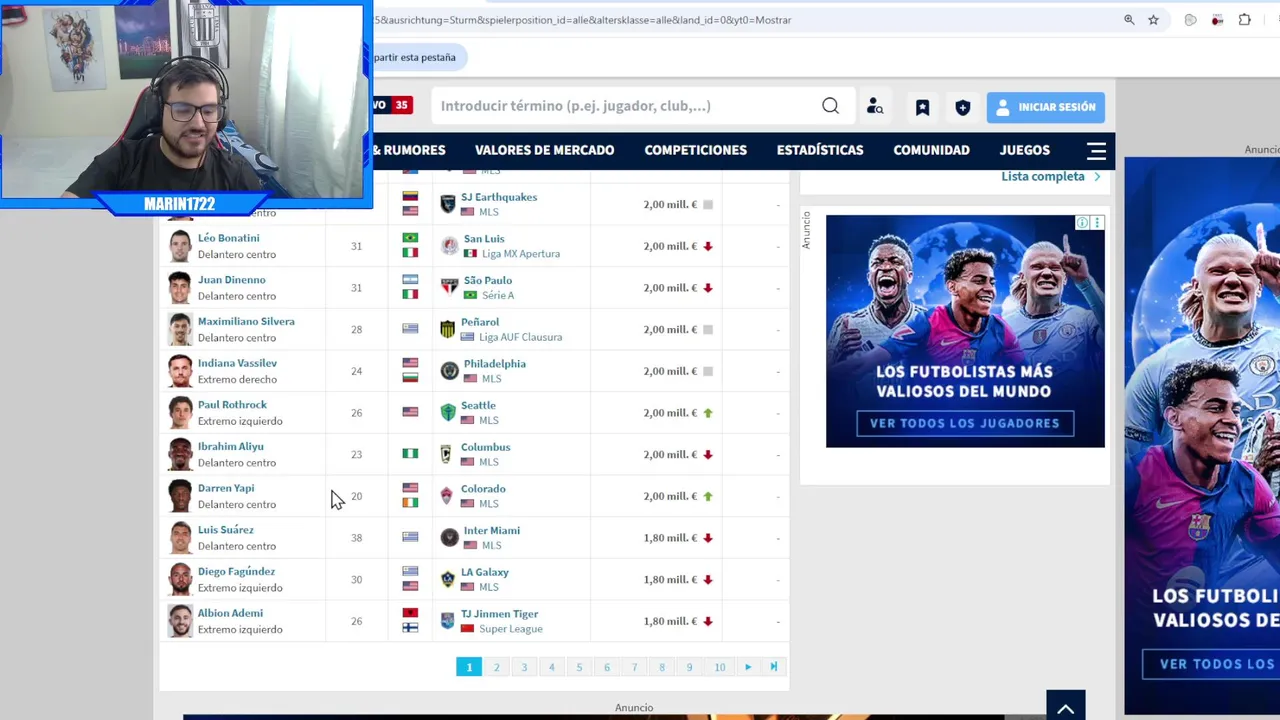This screenshot has height=720, width=1280.
Task: Click Seattle club crest
Action: pyautogui.click(x=448, y=413)
